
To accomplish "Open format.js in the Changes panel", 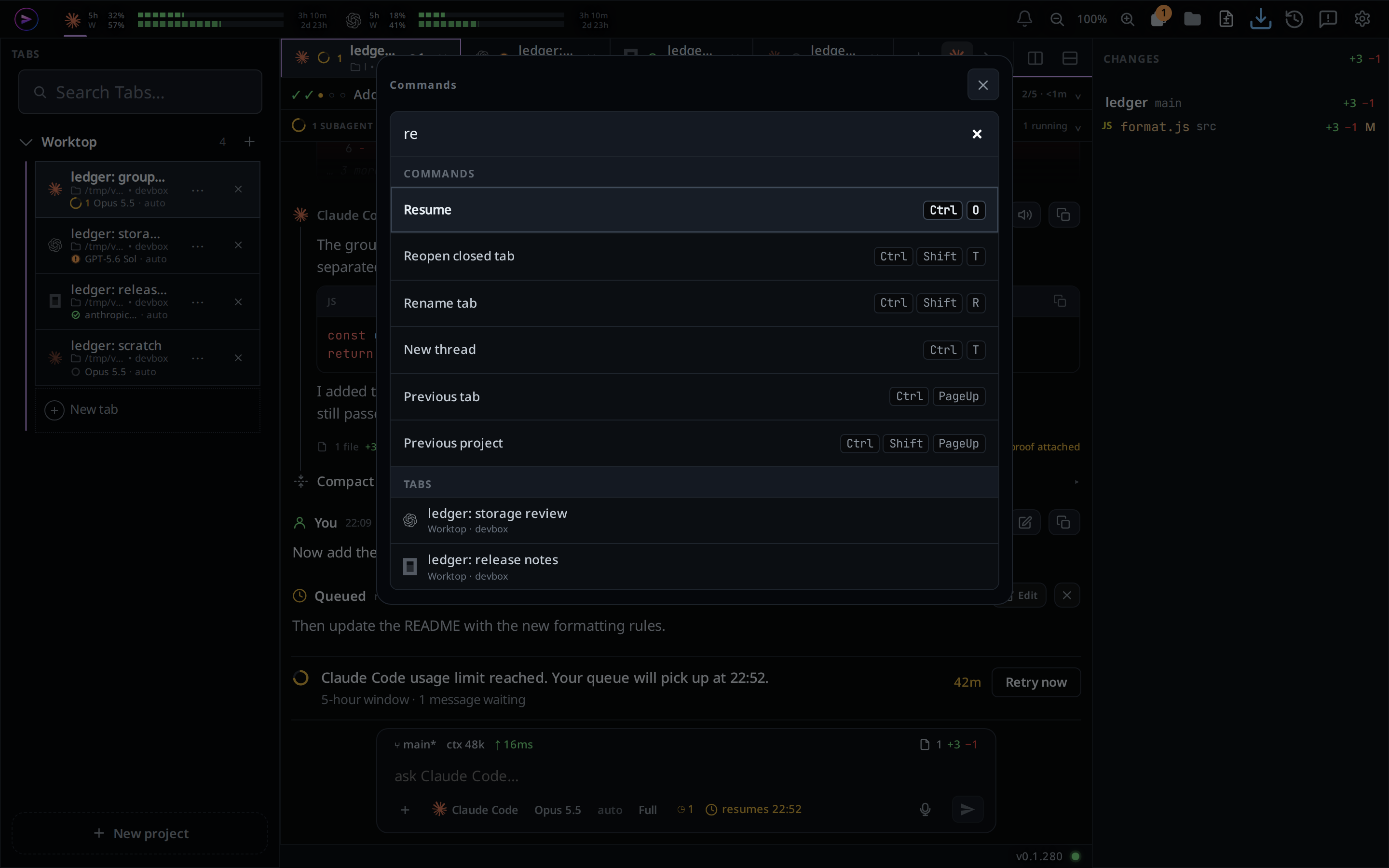I will coord(1240,127).
